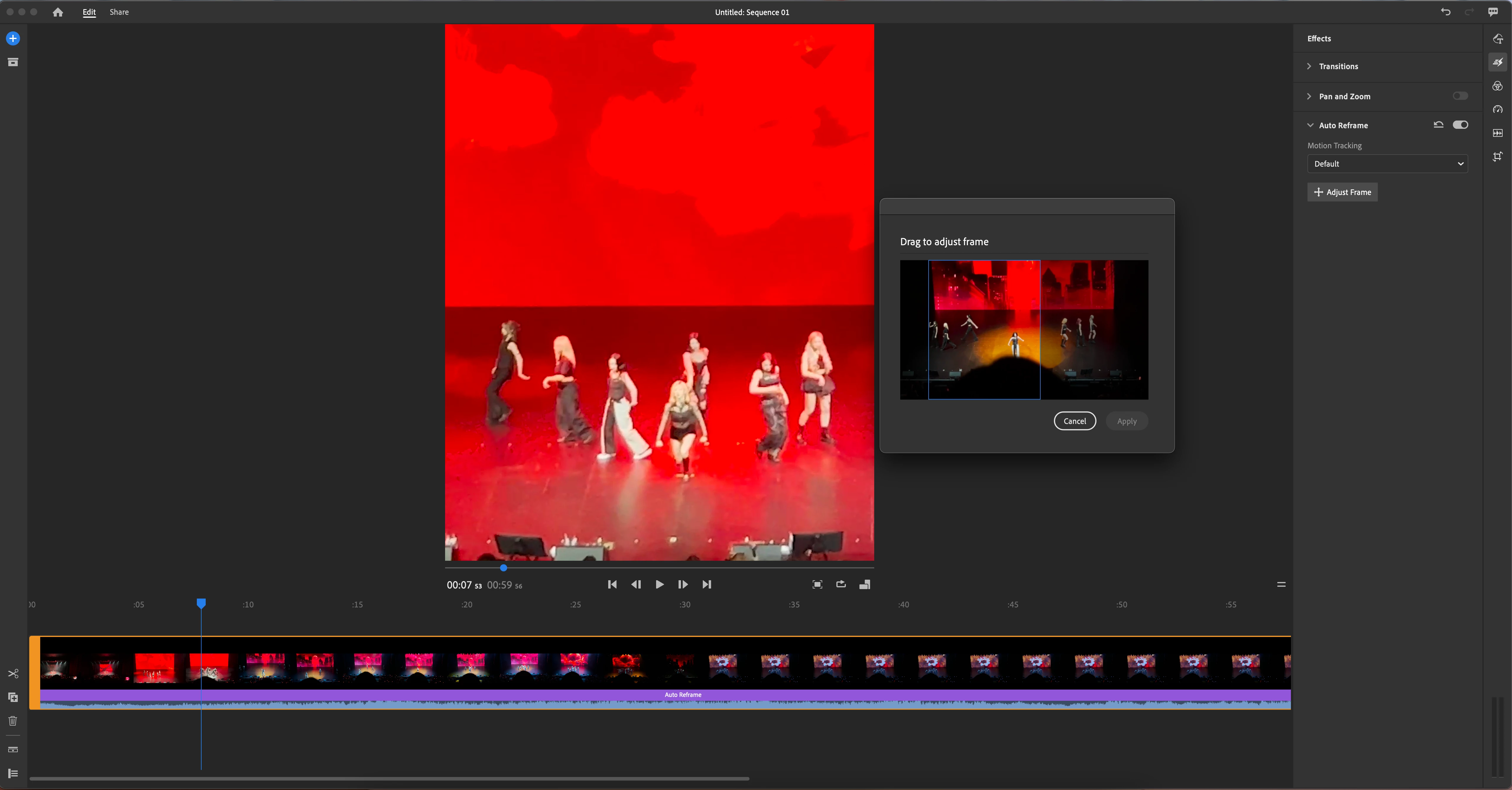
Task: Collapse the Auto Reframe section
Action: 1310,126
